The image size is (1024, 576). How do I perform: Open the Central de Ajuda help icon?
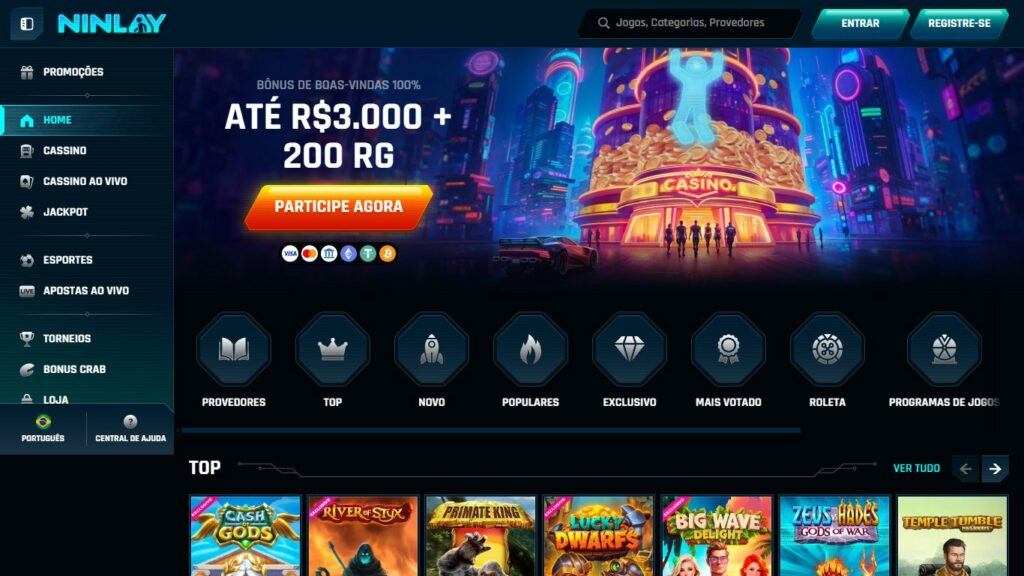pos(131,428)
